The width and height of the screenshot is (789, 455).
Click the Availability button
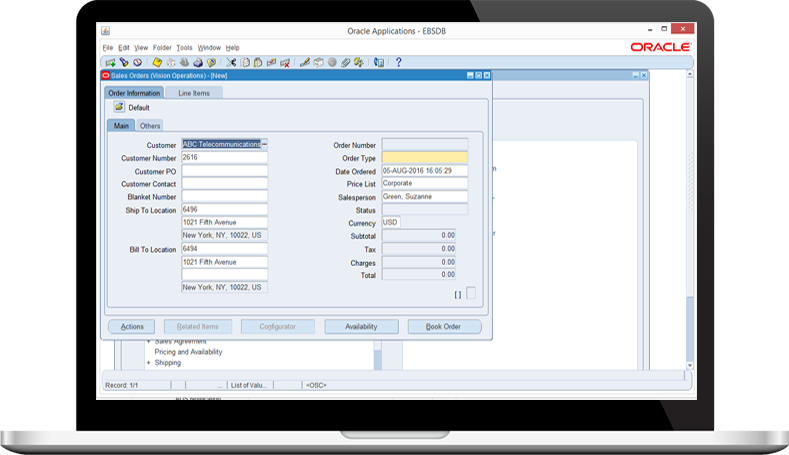pyautogui.click(x=361, y=327)
